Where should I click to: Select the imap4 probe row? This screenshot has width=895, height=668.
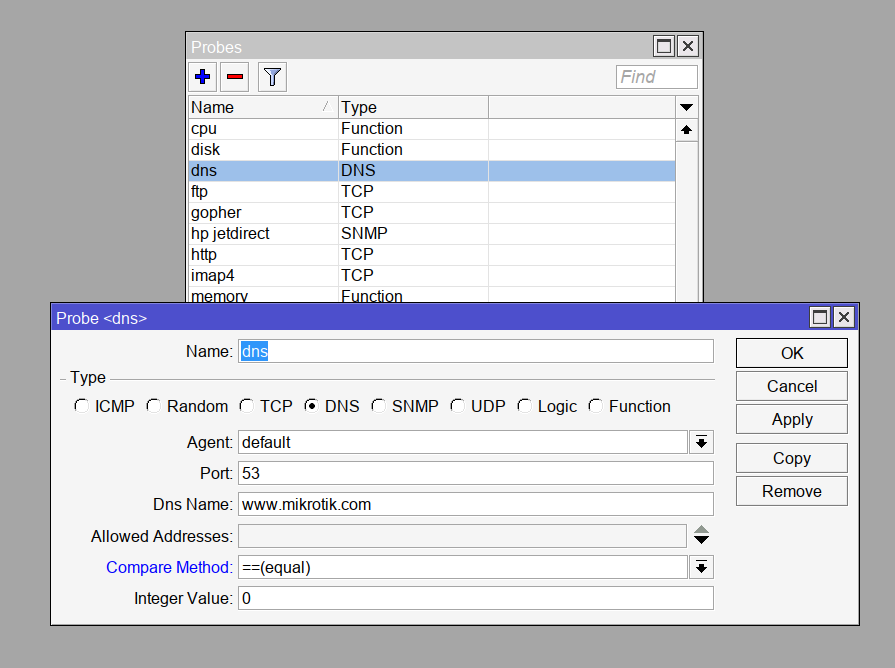coord(432,275)
